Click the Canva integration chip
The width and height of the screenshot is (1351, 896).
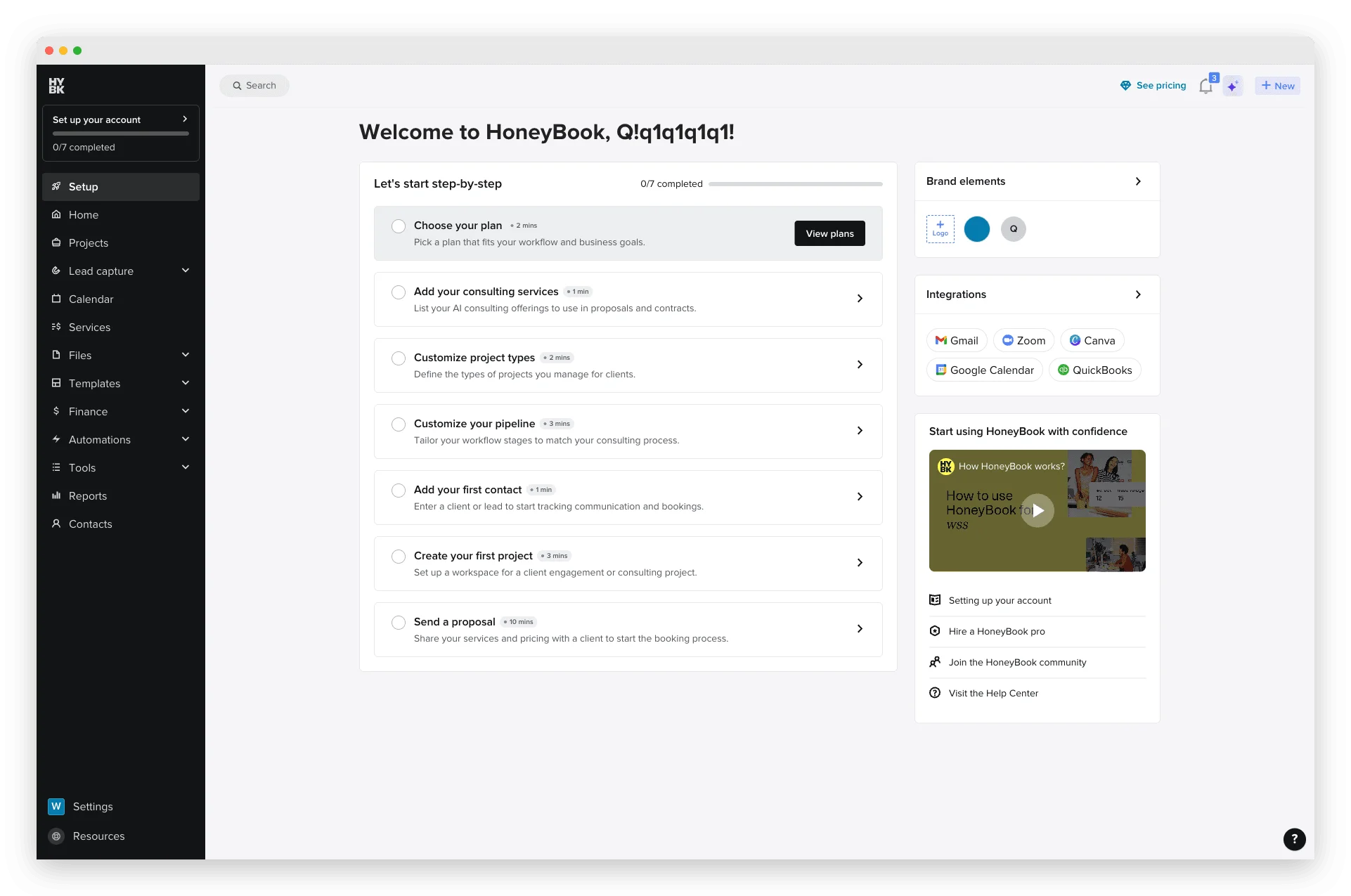pos(1092,340)
